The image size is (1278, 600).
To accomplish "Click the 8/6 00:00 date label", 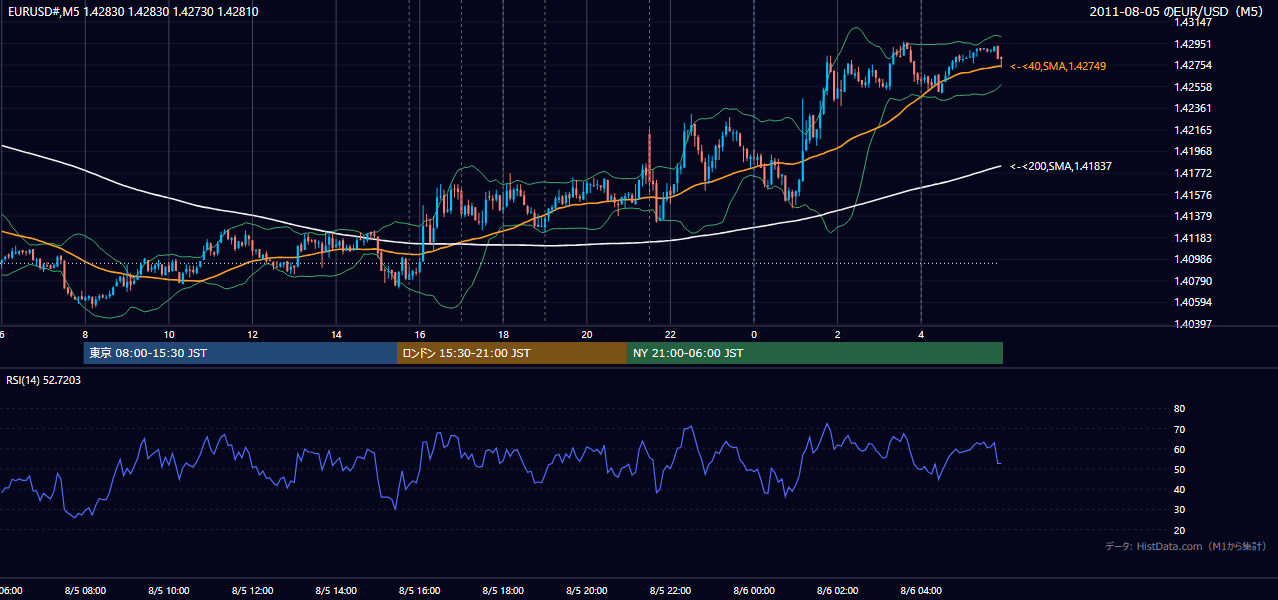I will coord(754,591).
